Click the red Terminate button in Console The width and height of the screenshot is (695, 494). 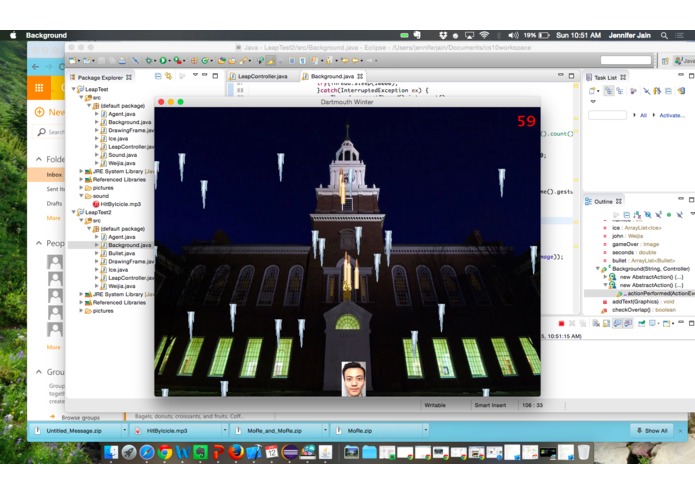(x=562, y=323)
